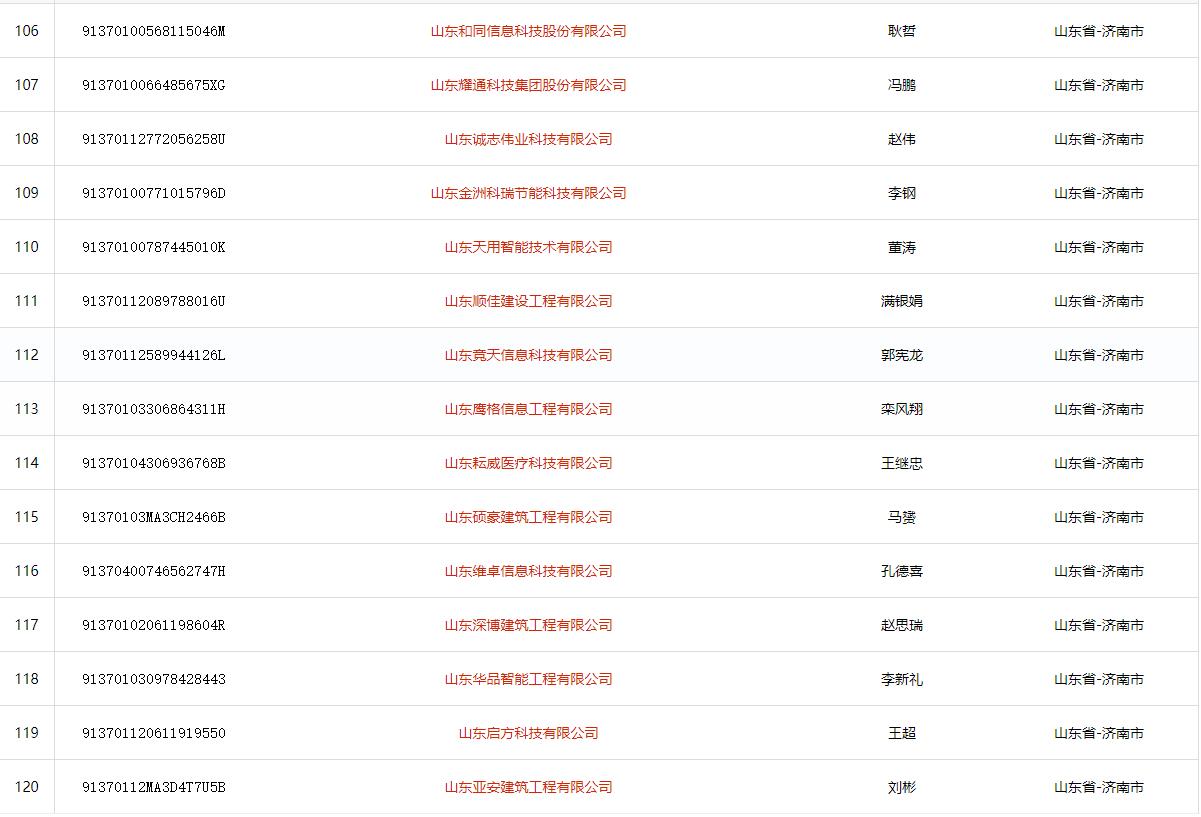Viewport: 1201px width, 817px height.
Task: Click 山东耘威医疗科技有限公司 link
Action: pos(528,463)
